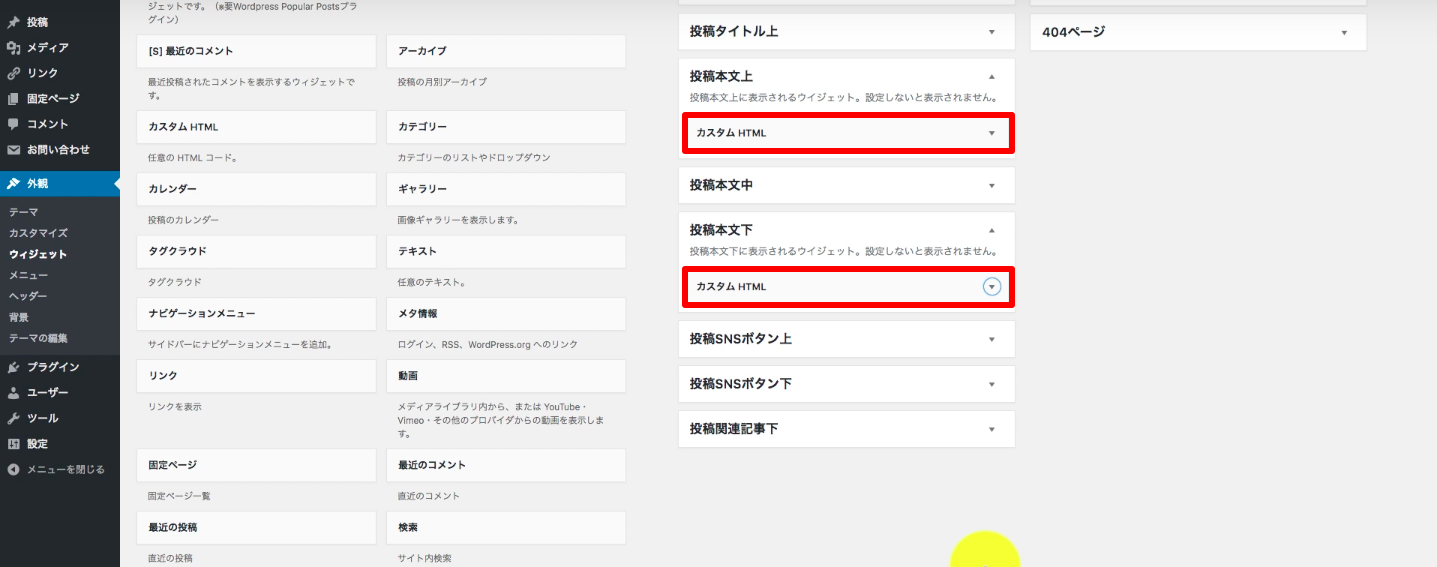The image size is (1437, 567).
Task: Click the chain link icon beside リンク
Action: coord(13,73)
